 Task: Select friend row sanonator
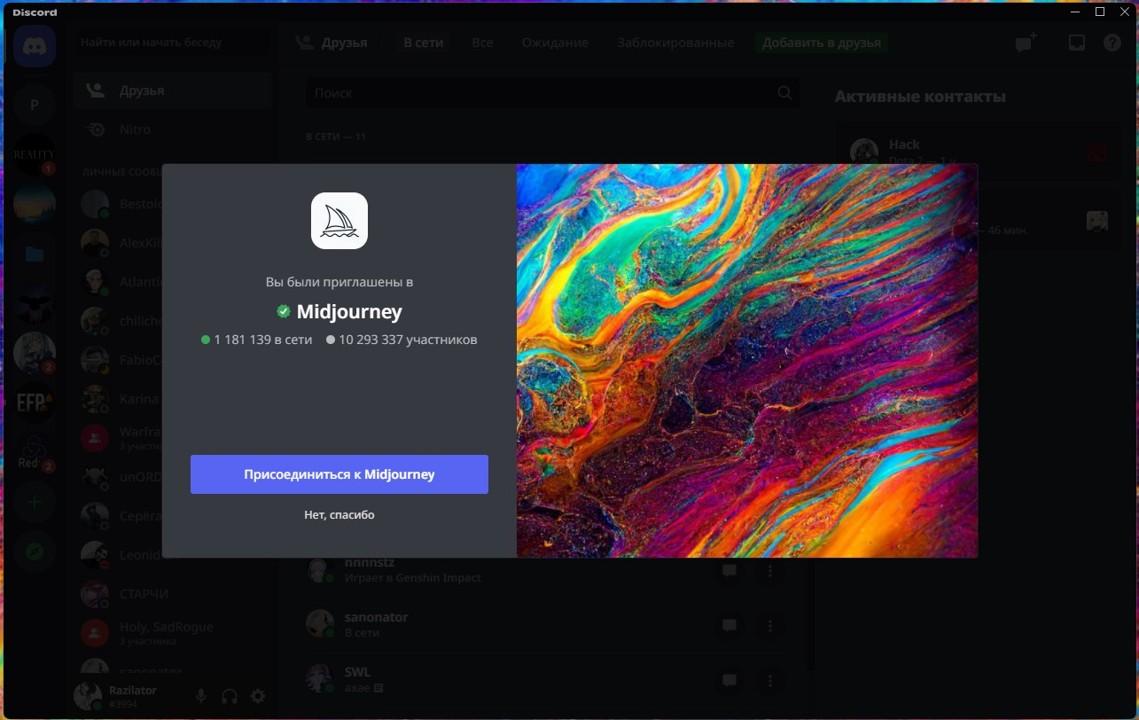click(545, 625)
